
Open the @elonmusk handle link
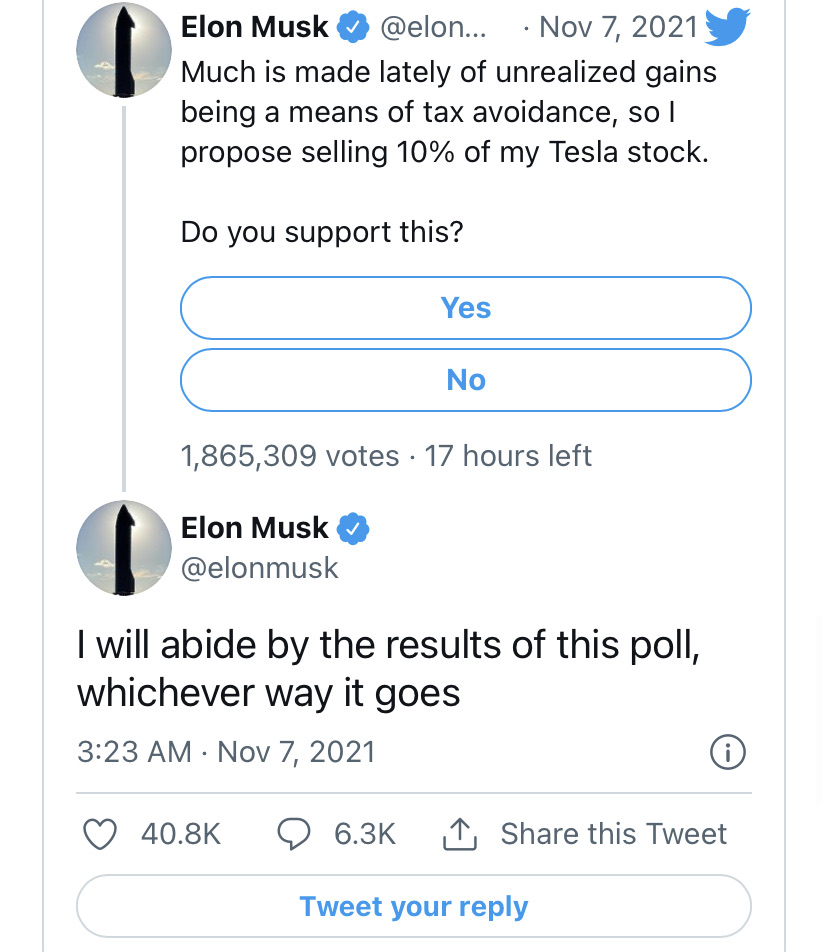tap(260, 568)
